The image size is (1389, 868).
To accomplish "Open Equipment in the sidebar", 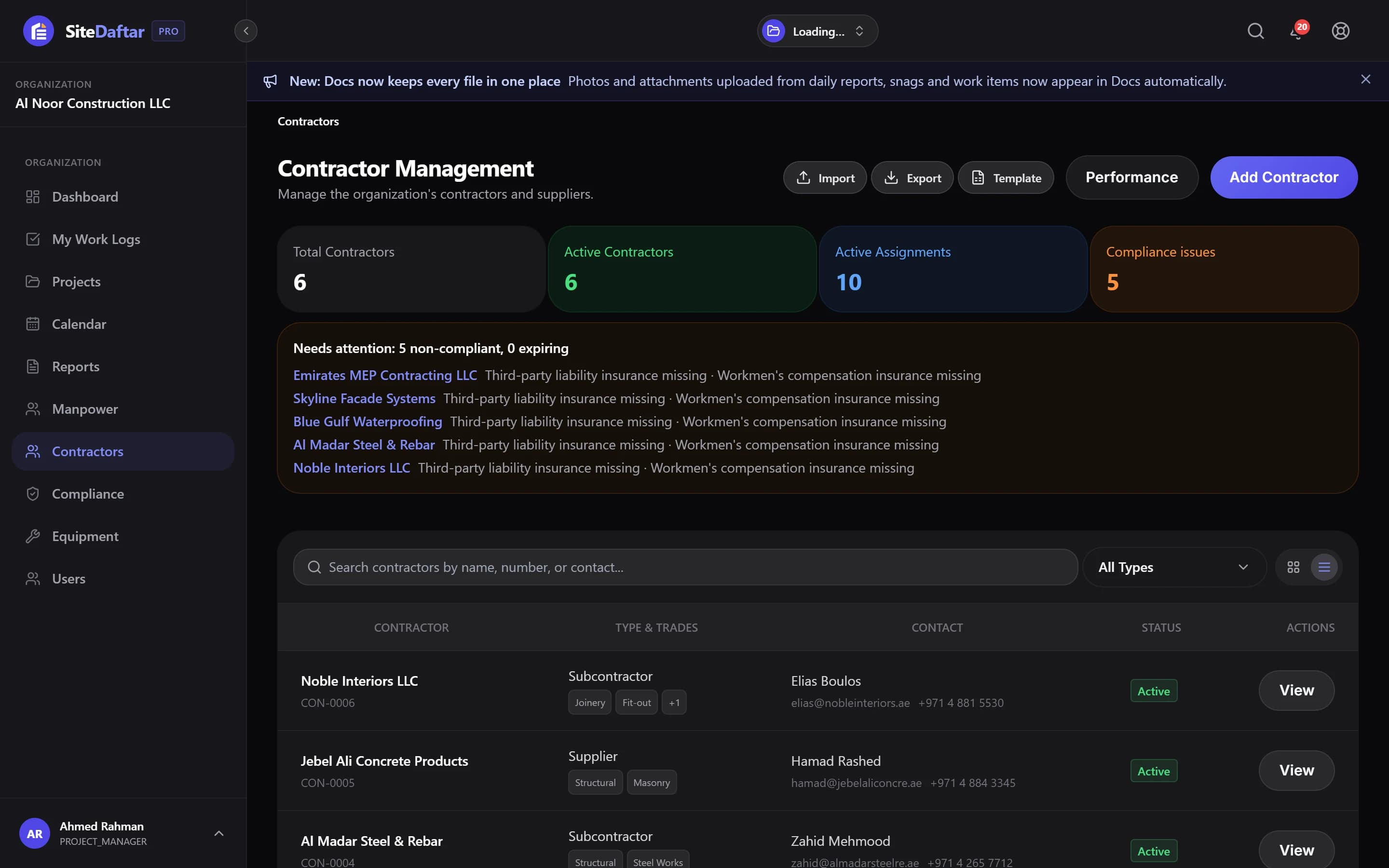I will pyautogui.click(x=123, y=537).
